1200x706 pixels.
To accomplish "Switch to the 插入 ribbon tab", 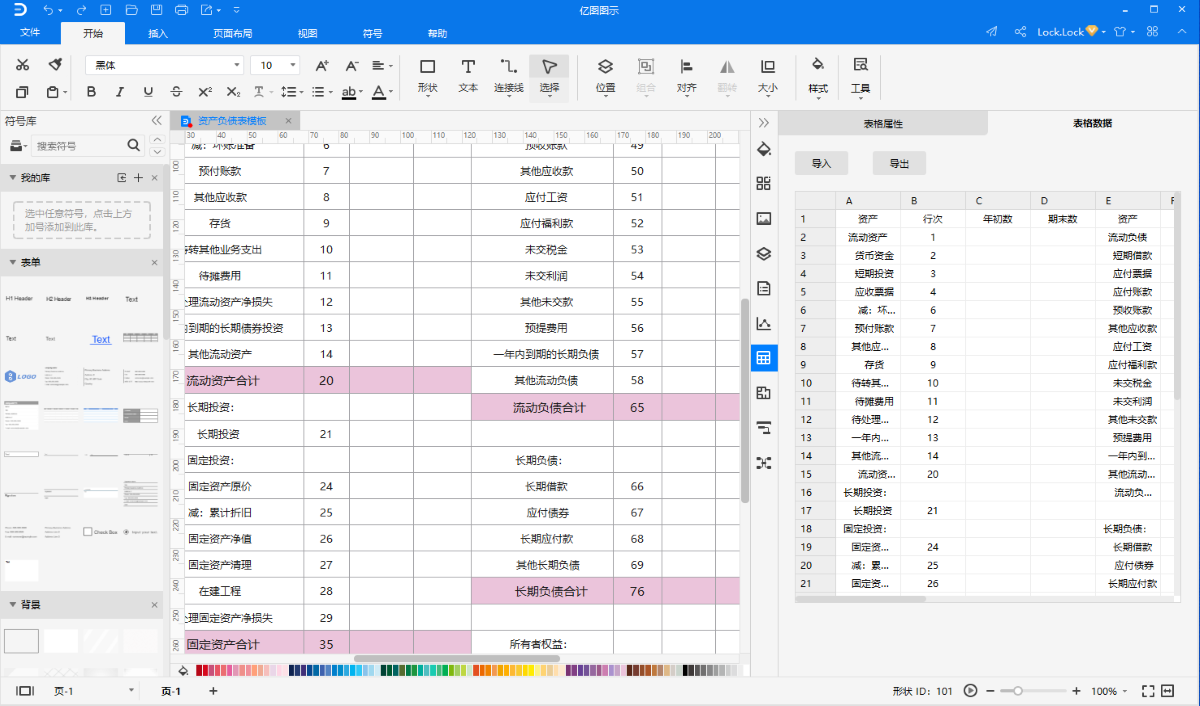I will pyautogui.click(x=158, y=33).
